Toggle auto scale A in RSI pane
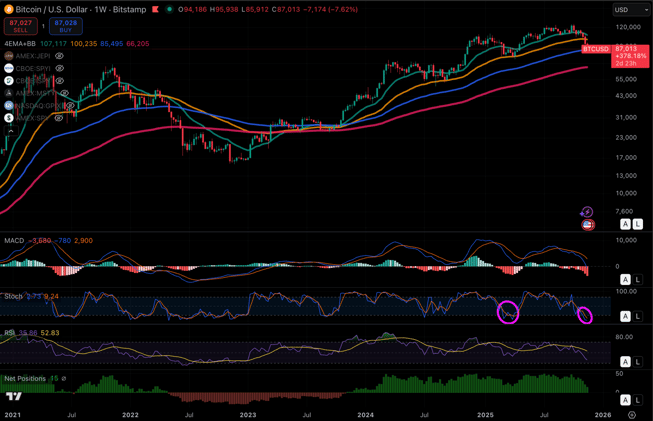Image resolution: width=653 pixels, height=421 pixels. pos(625,362)
